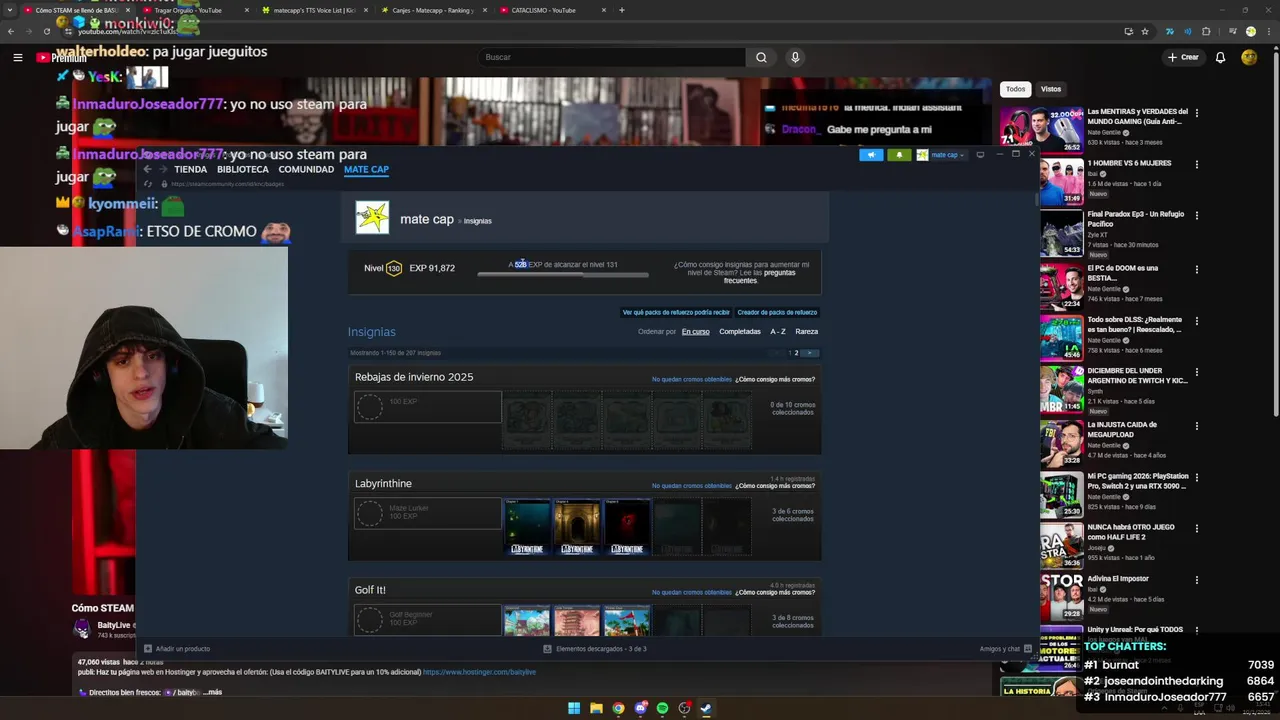
Task: Click the next page arrow in badges
Action: [x=810, y=353]
